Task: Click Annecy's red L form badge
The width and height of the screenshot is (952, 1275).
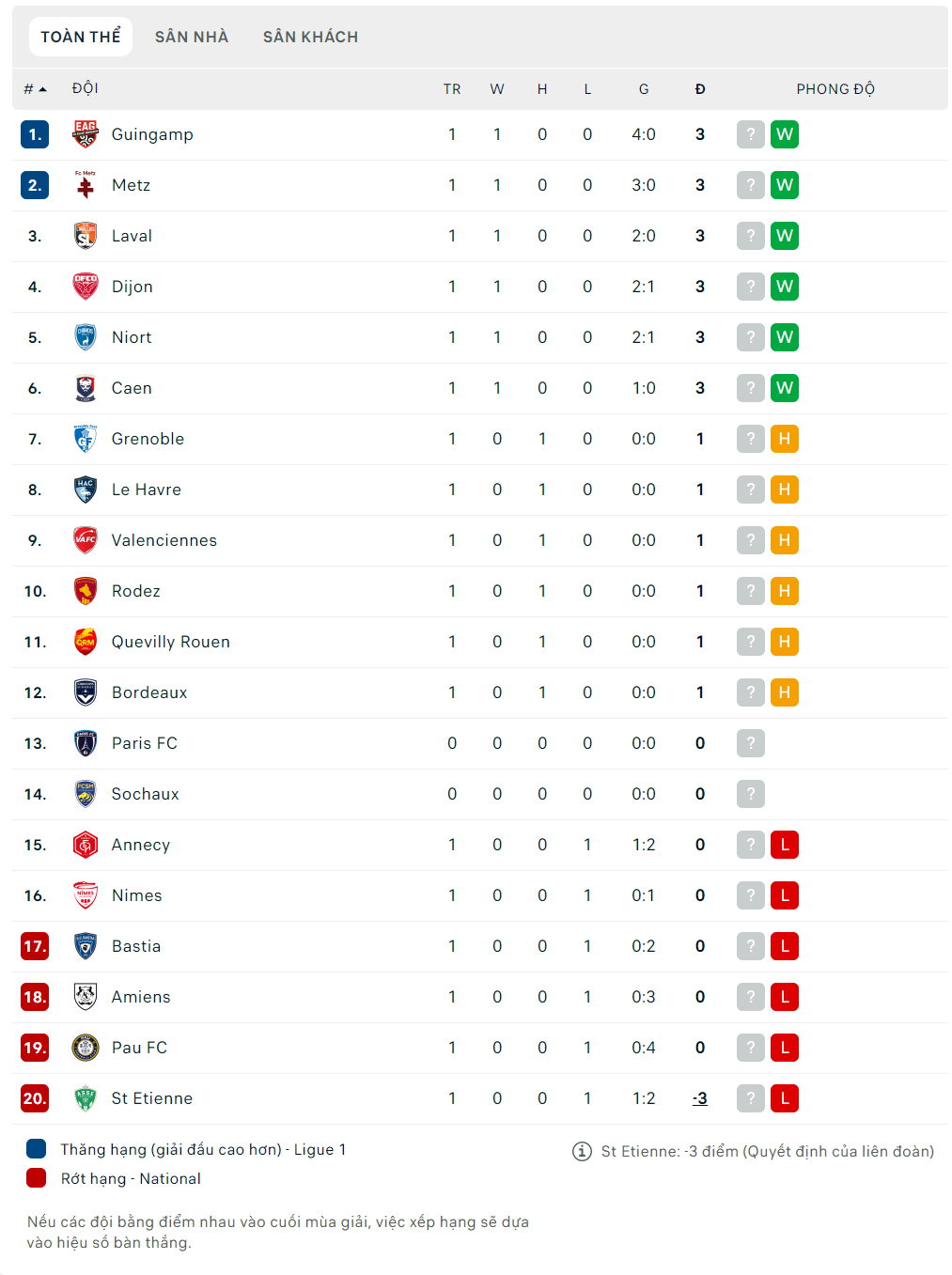Action: (x=784, y=845)
